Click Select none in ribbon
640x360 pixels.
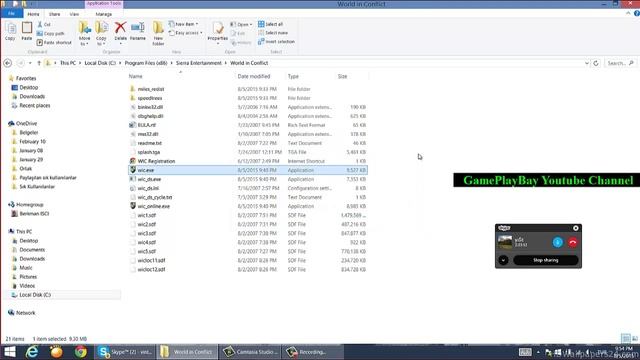pos(273,33)
